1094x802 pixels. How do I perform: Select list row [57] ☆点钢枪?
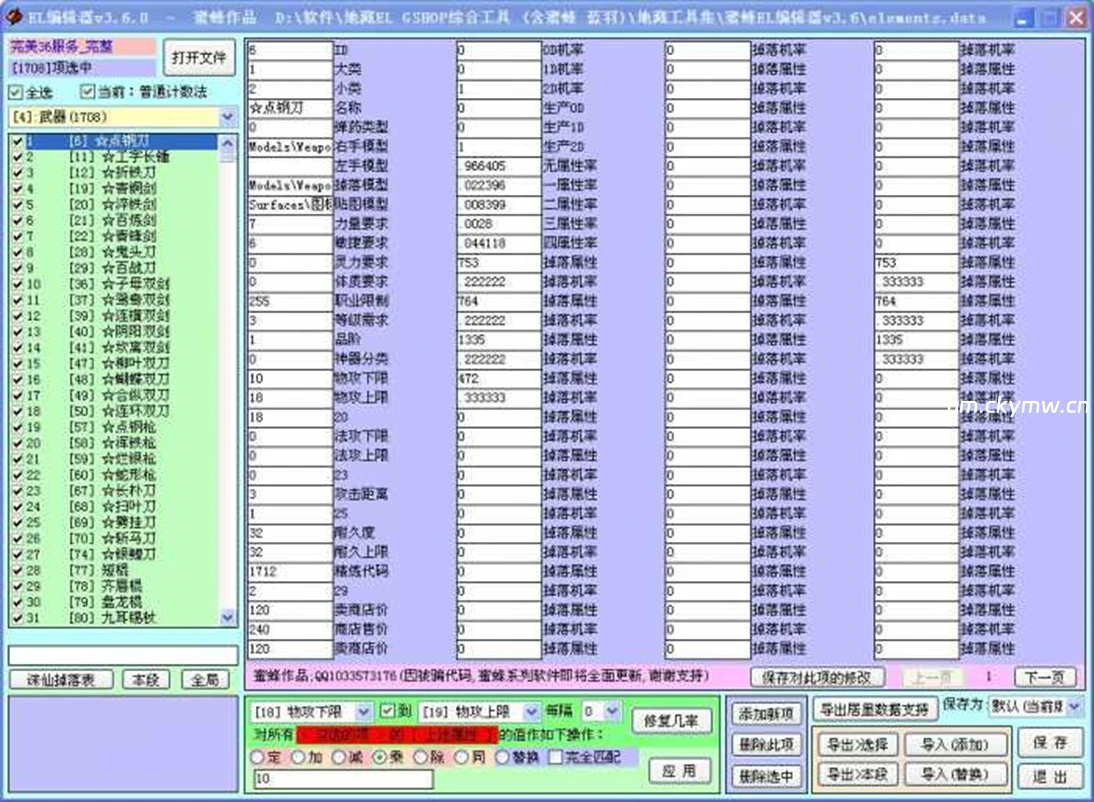point(114,427)
